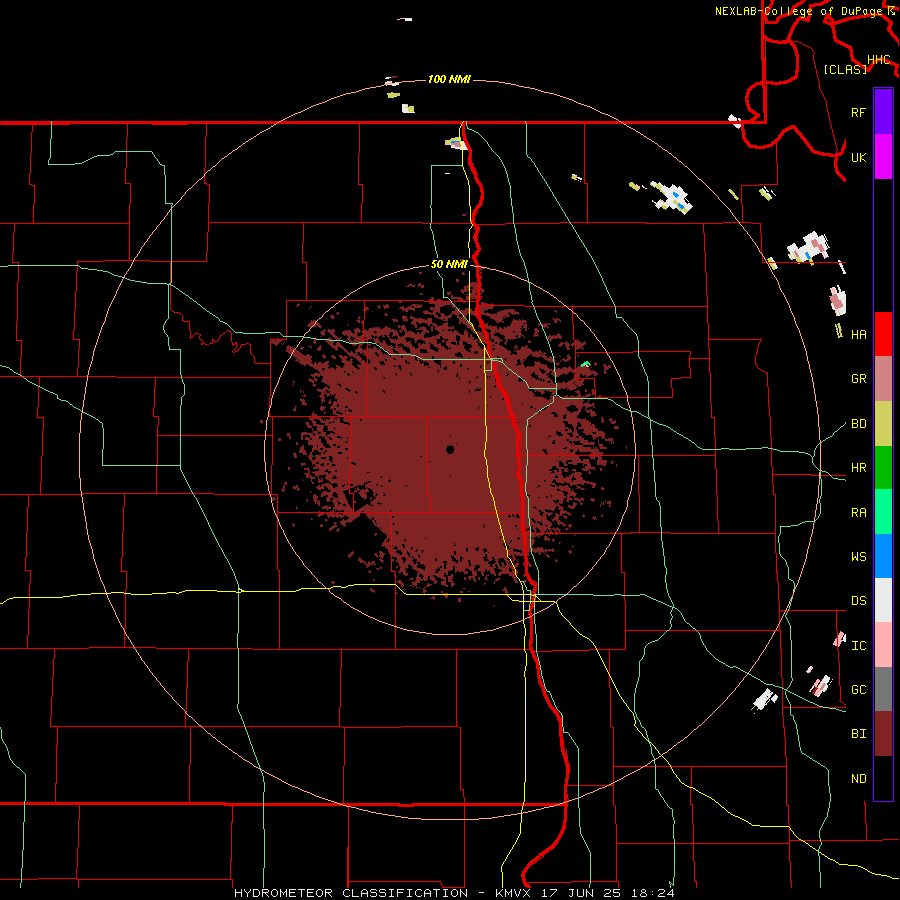Click the NEXLAB-College of DuPage text
The width and height of the screenshot is (900, 900).
tap(798, 11)
